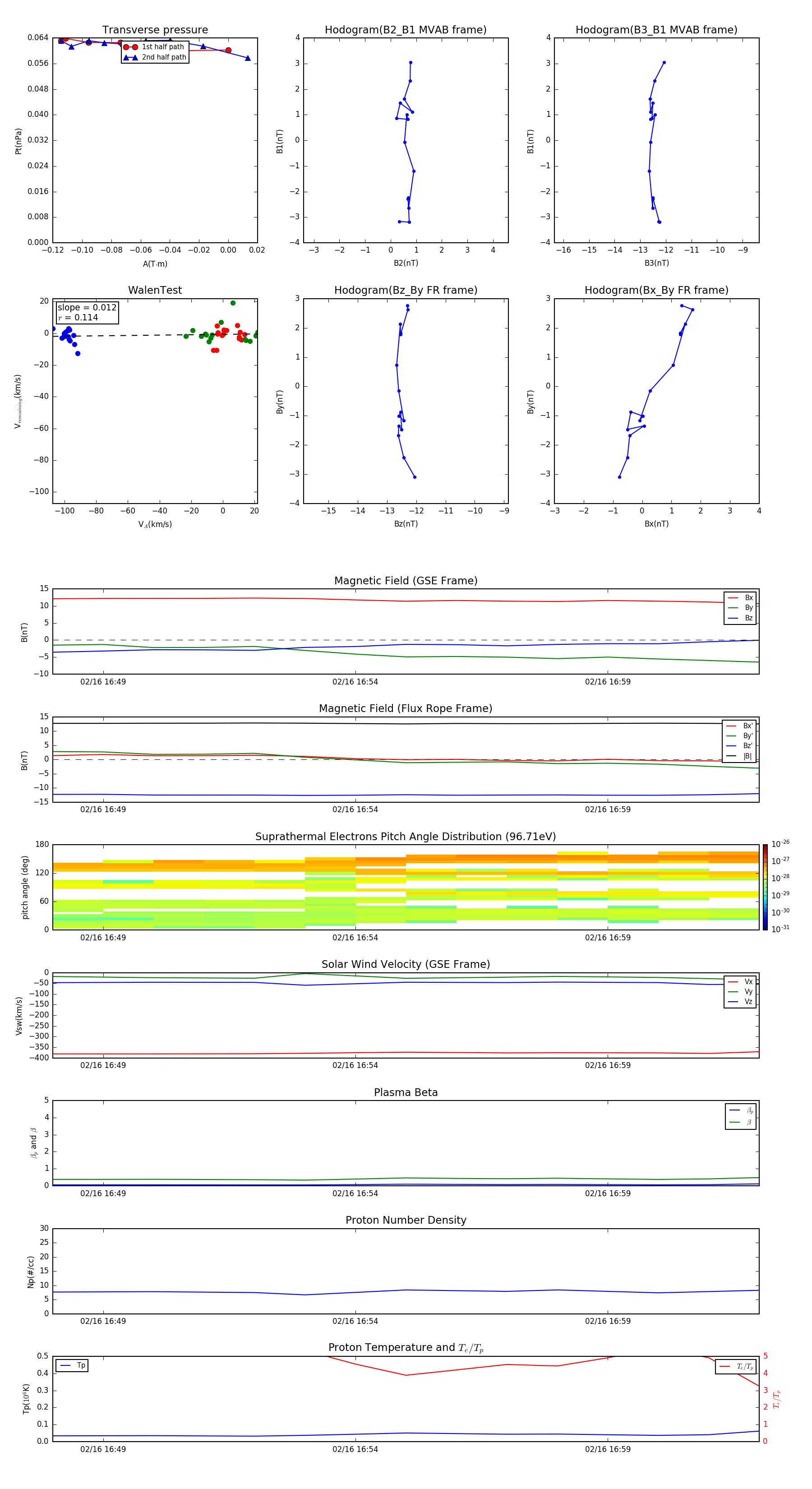Select the Te/Tp legend entry

tap(736, 1366)
